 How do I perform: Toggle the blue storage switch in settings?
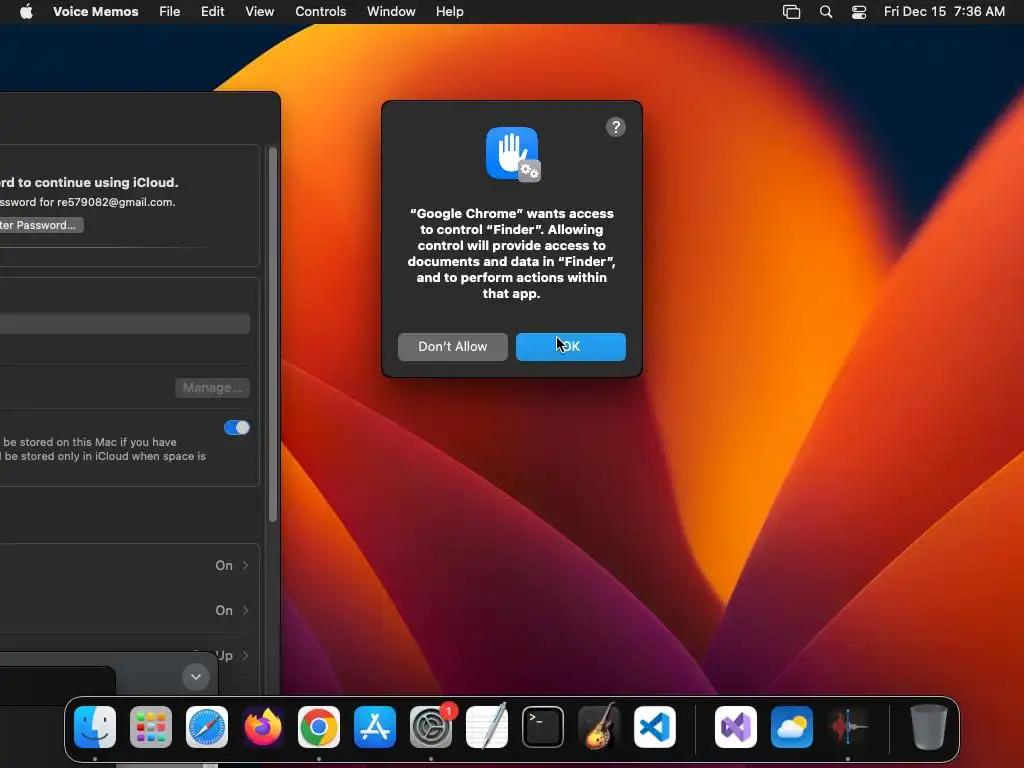pos(237,428)
